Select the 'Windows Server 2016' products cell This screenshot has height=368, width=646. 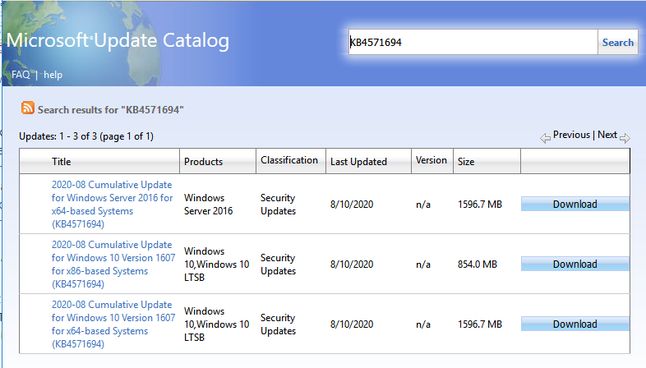pos(208,204)
